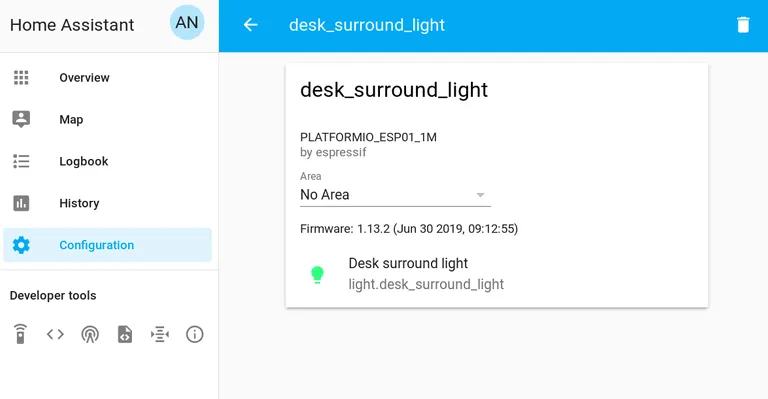This screenshot has width=768, height=399.
Task: Click the Overview grid icon
Action: click(x=21, y=77)
